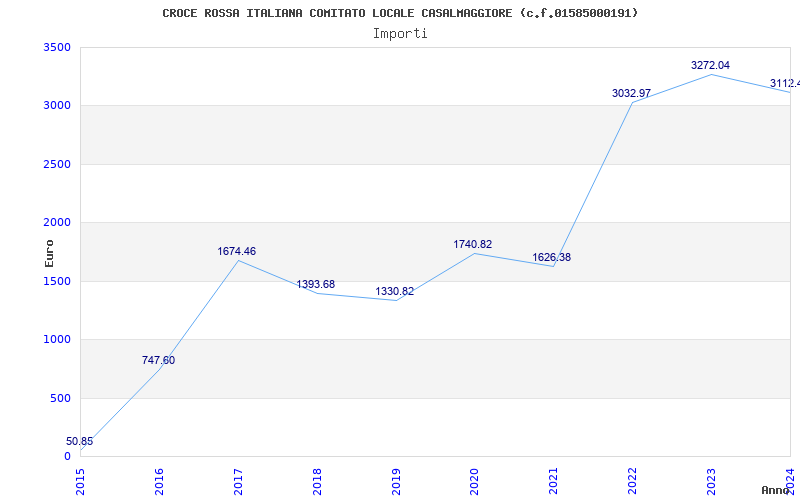Click year label 2019
Viewport: 800px width, 500px height.
395,481
